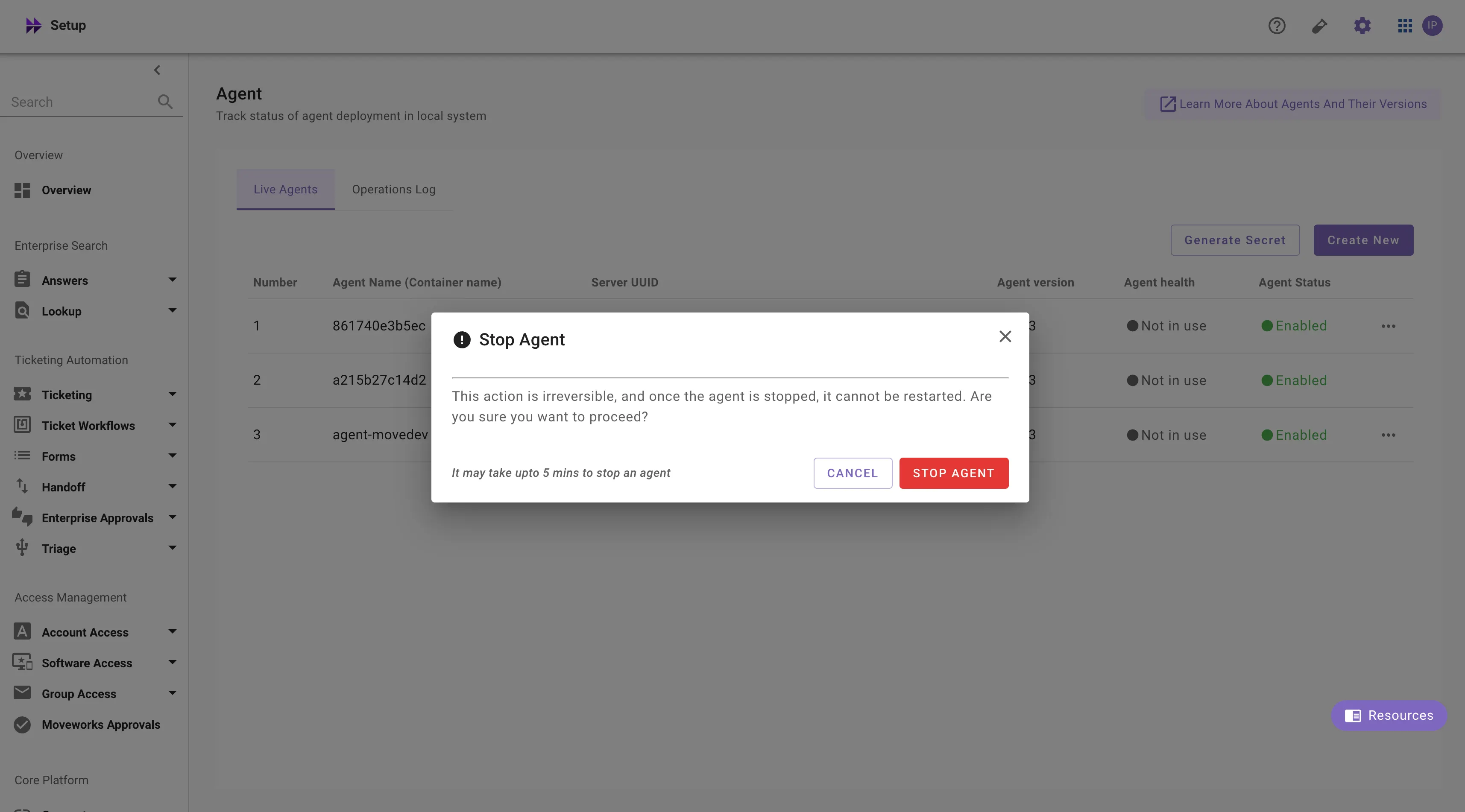The image size is (1465, 812).
Task: Collapse sidebar with the left chevron
Action: pos(158,70)
